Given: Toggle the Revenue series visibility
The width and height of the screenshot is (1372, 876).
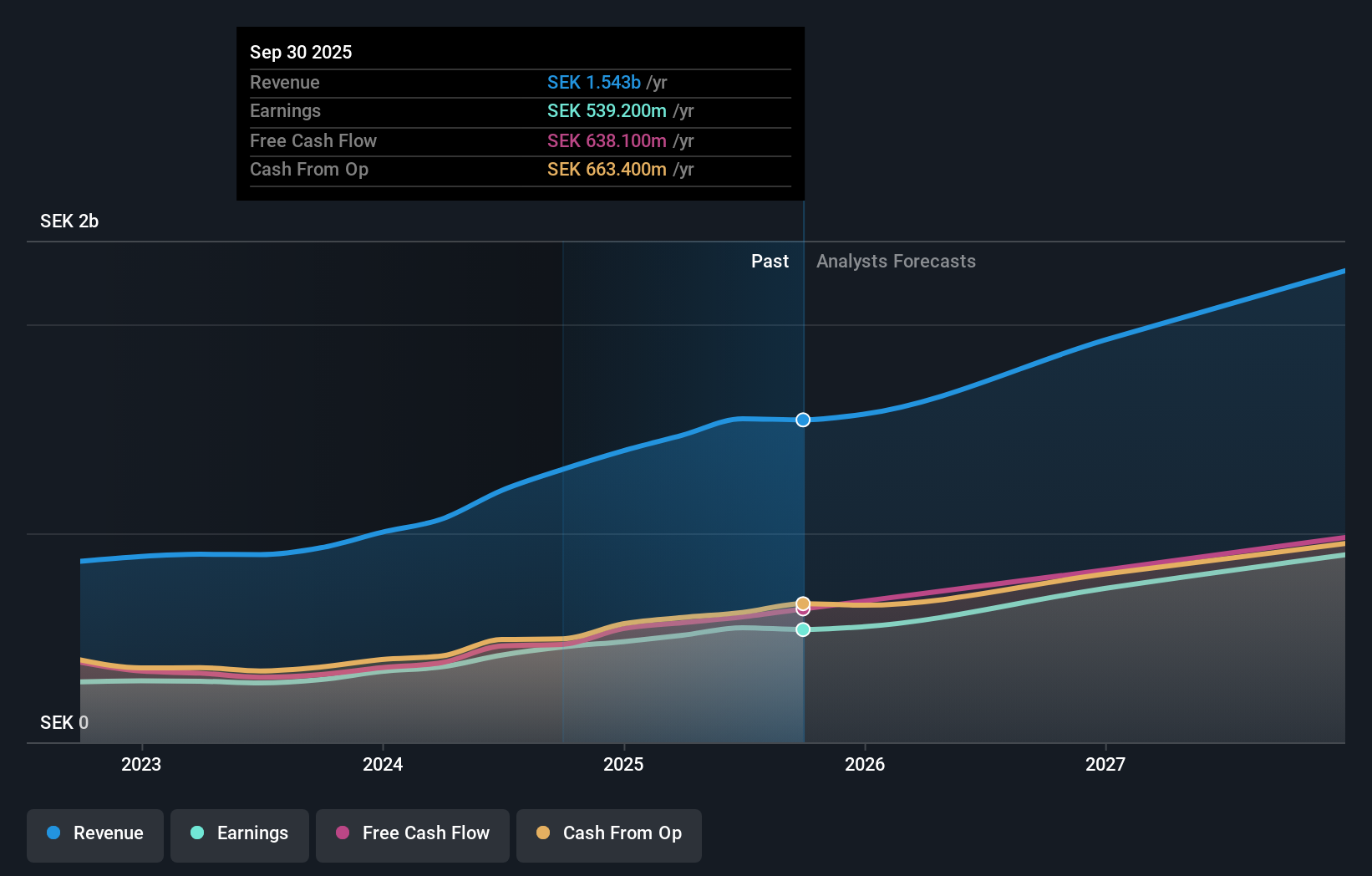Looking at the screenshot, I should pyautogui.click(x=94, y=833).
